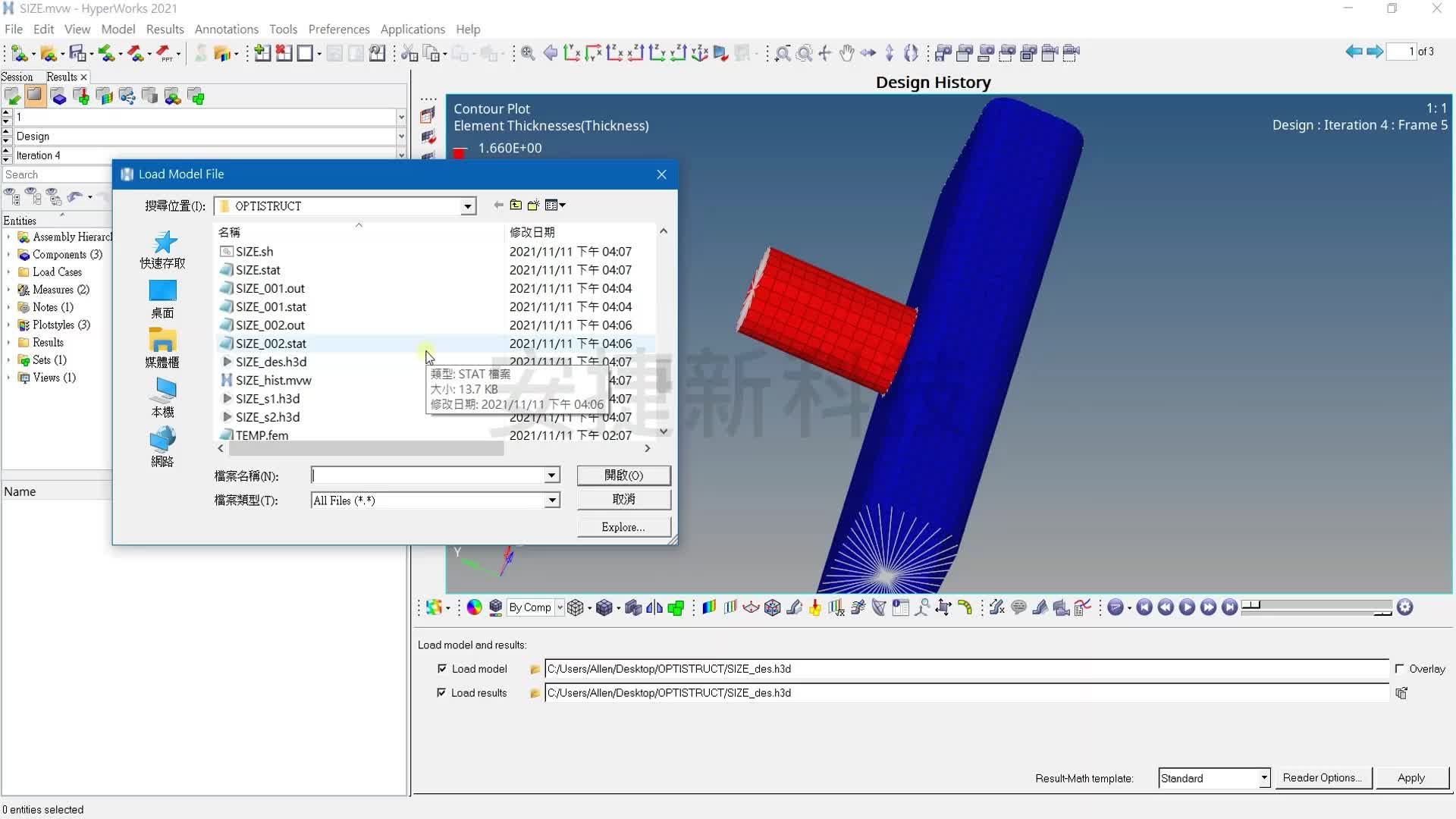
Task: Open animation controls settings gear
Action: click(1405, 607)
